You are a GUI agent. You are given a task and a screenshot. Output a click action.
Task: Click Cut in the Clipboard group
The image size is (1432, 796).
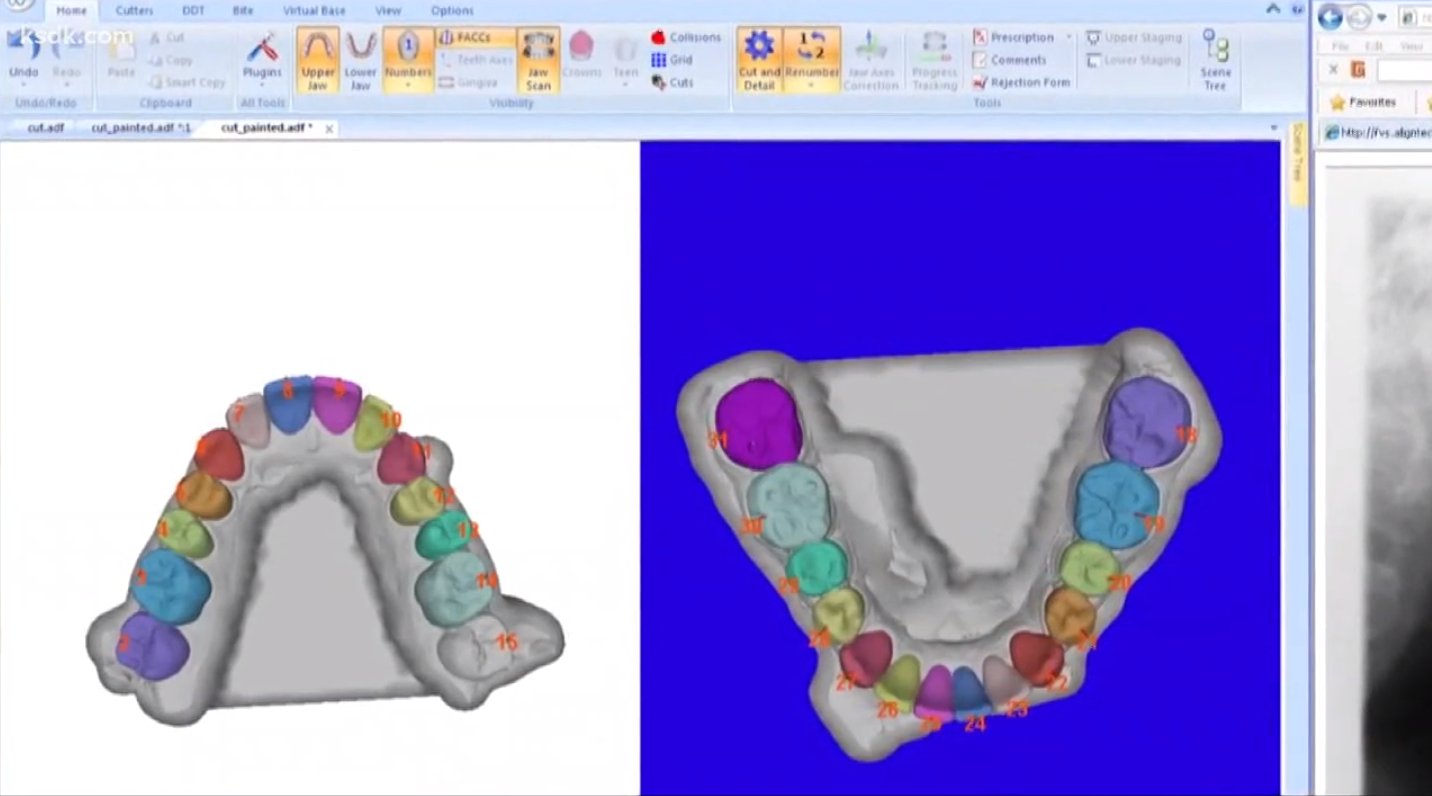167,38
